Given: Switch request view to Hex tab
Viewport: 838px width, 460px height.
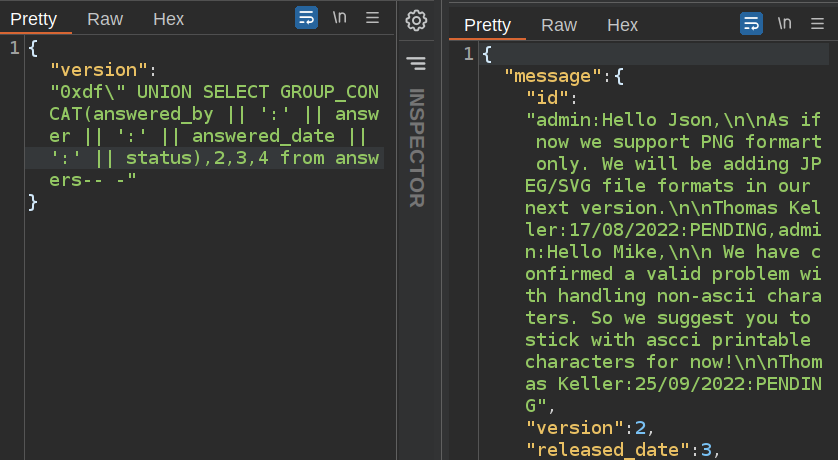Looking at the screenshot, I should (x=168, y=19).
